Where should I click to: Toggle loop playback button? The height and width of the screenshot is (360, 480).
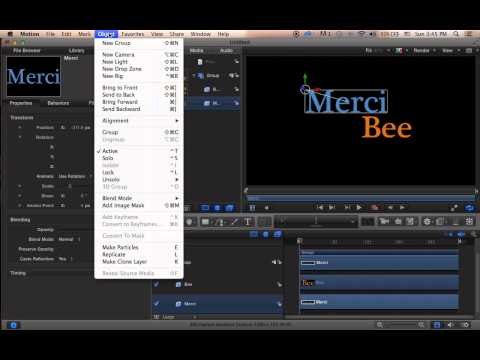[x=469, y=208]
